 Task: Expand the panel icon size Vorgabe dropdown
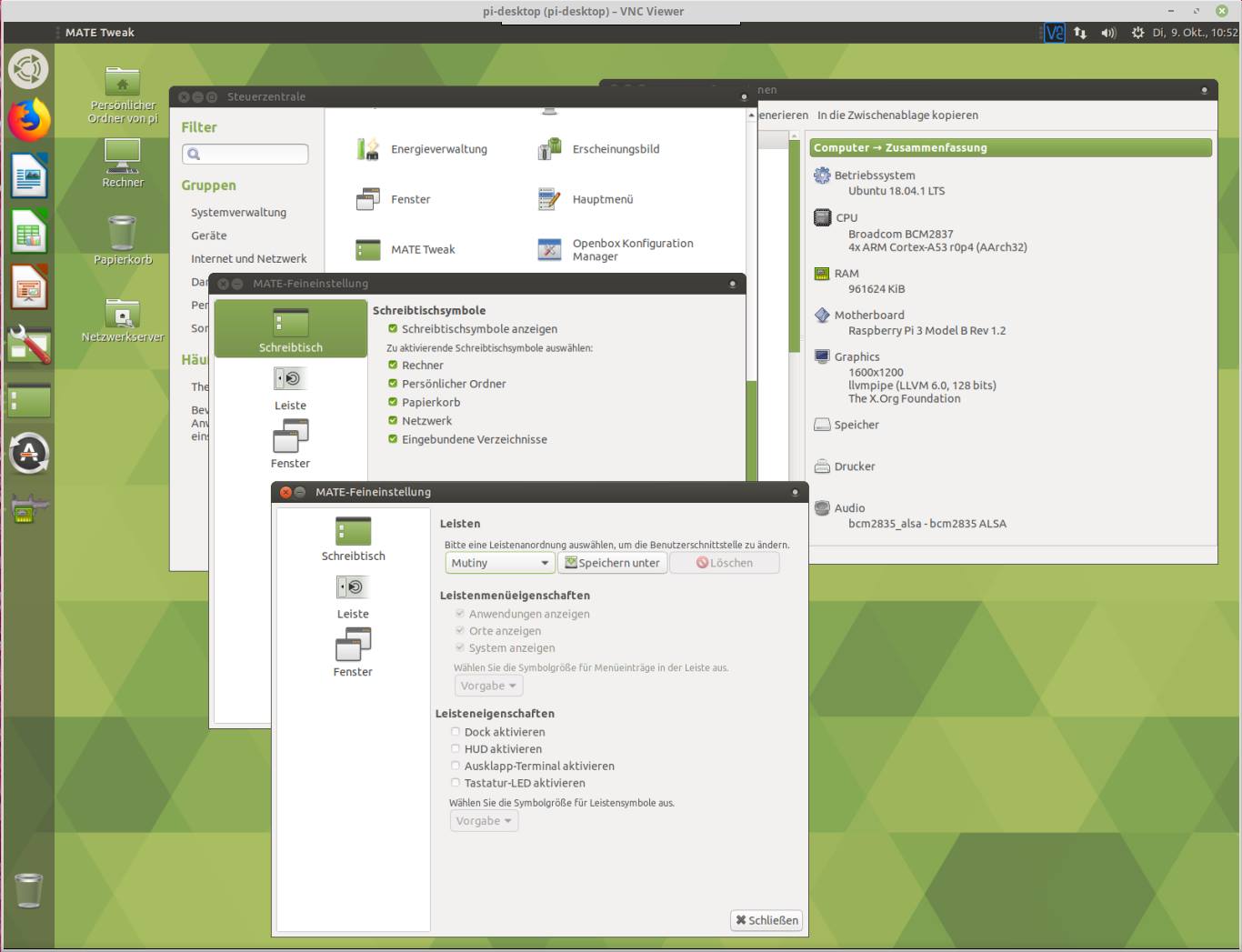point(484,821)
